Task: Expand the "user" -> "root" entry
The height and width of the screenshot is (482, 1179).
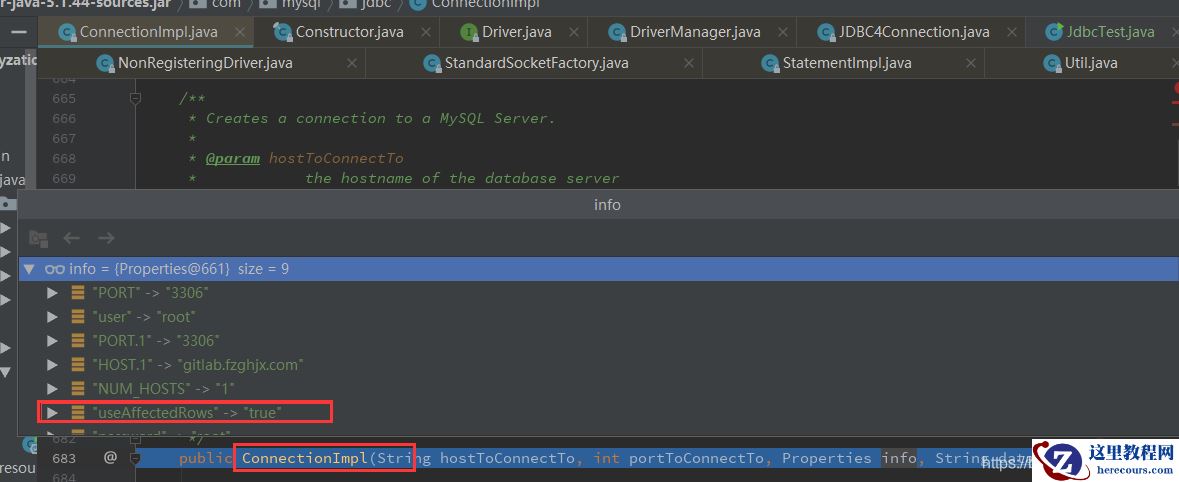Action: click(53, 317)
